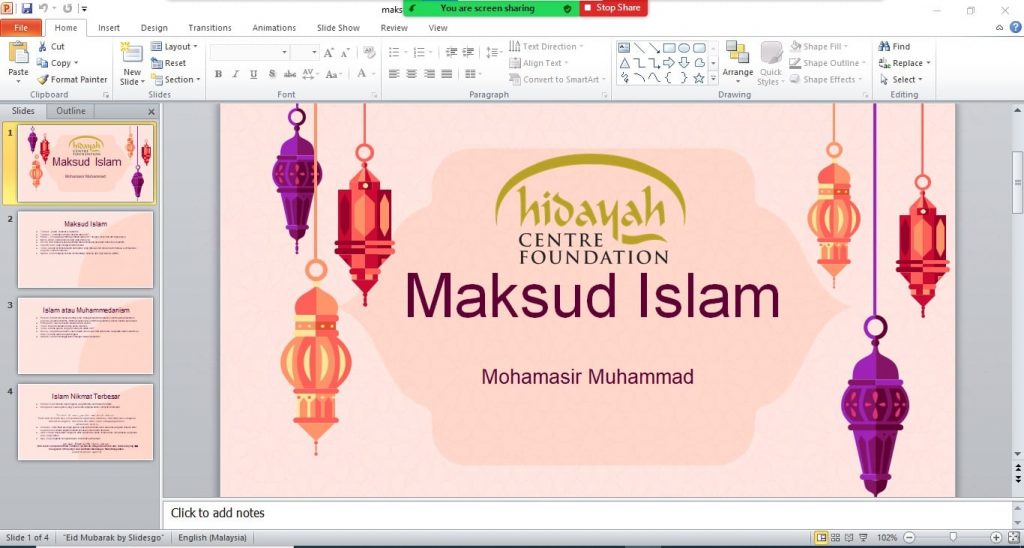Reset the slide with the Reset button
The width and height of the screenshot is (1024, 548).
pos(168,63)
